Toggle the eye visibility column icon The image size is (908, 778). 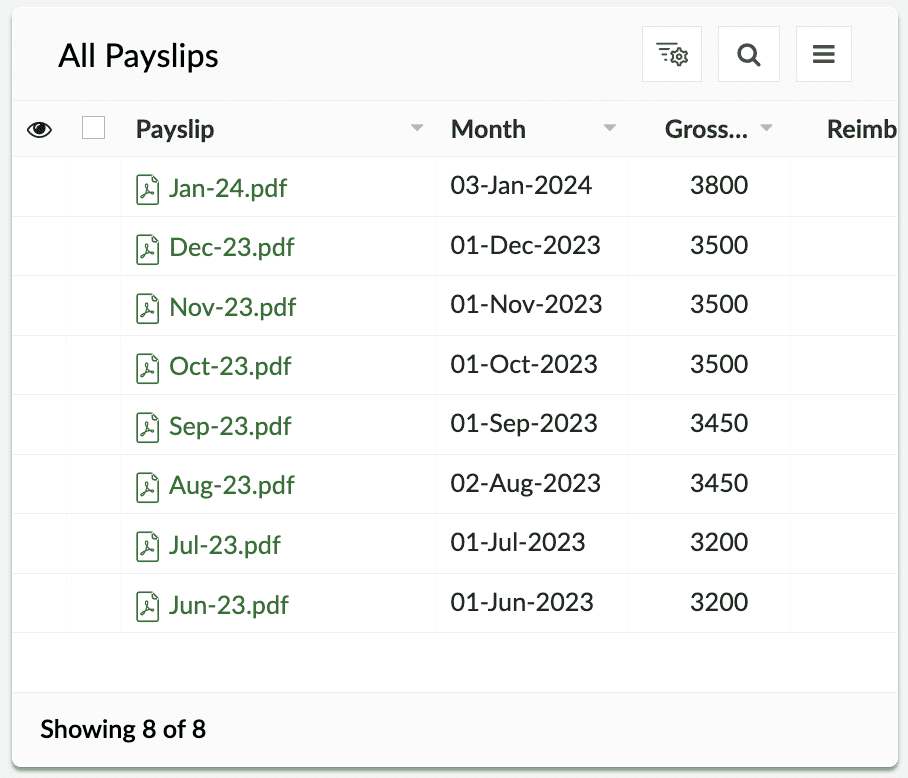[39, 129]
